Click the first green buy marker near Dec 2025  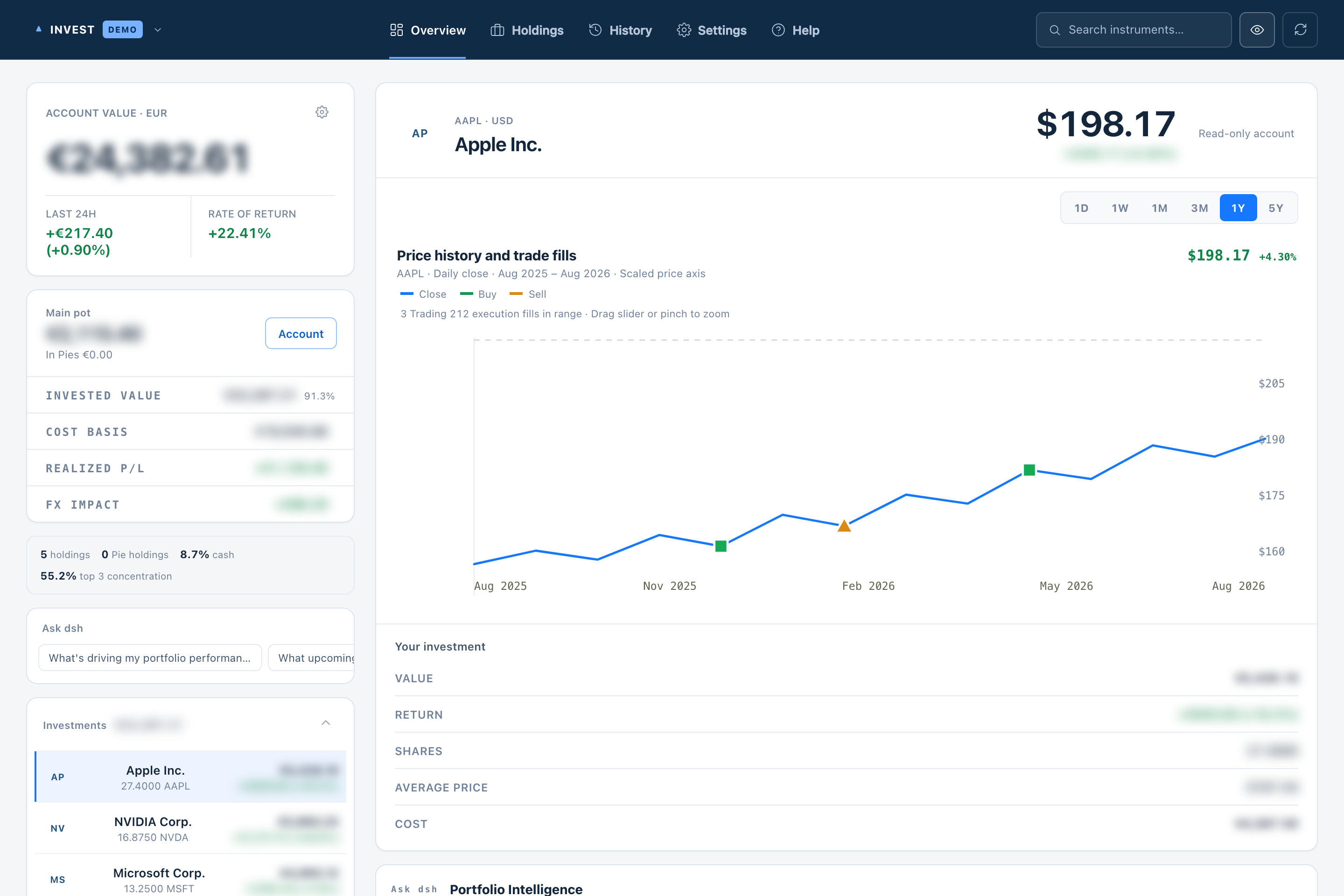tap(721, 546)
